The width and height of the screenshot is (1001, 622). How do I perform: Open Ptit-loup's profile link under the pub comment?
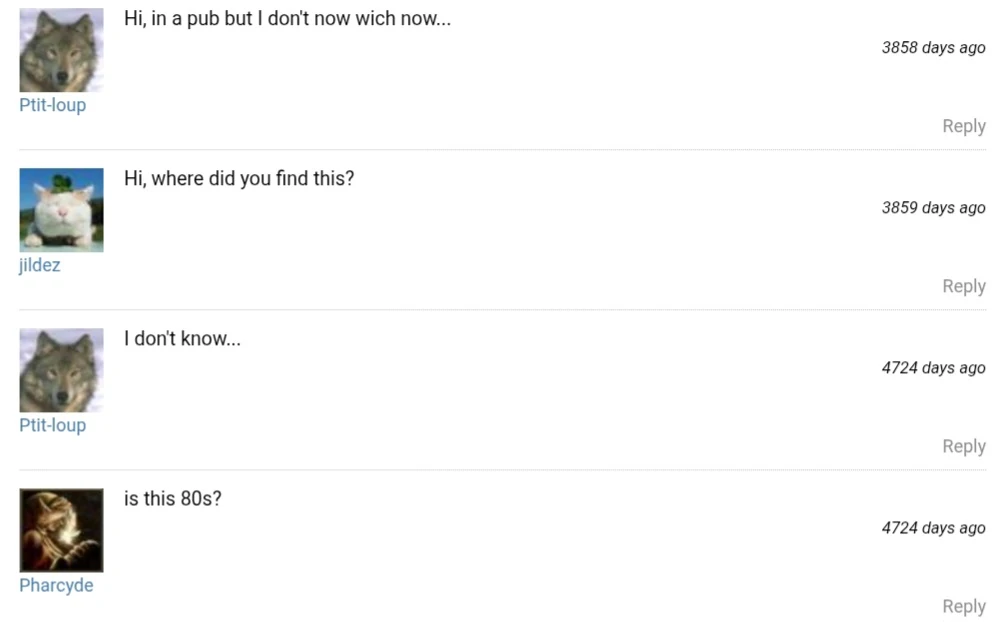[x=52, y=105]
